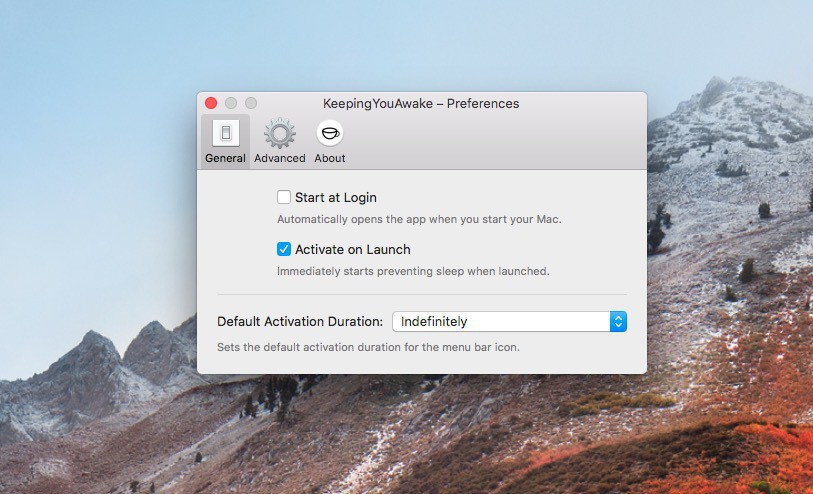The height and width of the screenshot is (494, 813).
Task: Open the Default Activation Duration dropdown
Action: point(510,321)
